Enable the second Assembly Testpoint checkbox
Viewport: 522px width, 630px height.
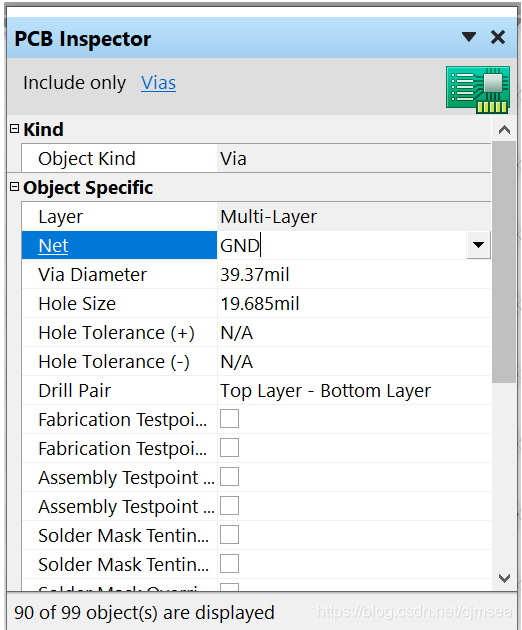tap(229, 505)
